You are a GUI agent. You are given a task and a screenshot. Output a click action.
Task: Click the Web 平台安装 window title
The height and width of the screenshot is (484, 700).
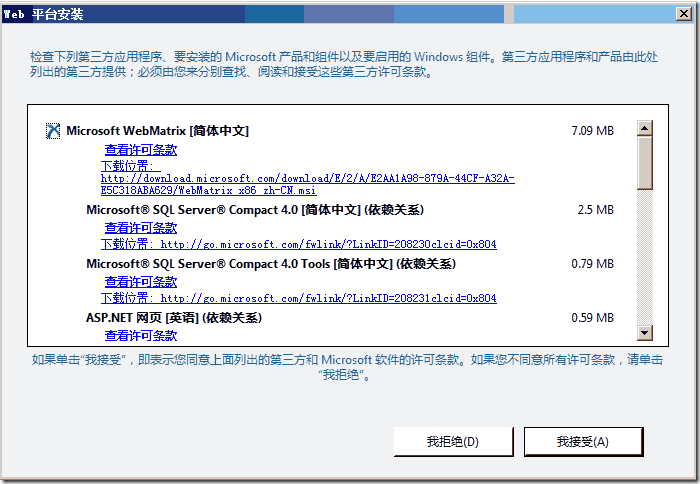pyautogui.click(x=43, y=14)
